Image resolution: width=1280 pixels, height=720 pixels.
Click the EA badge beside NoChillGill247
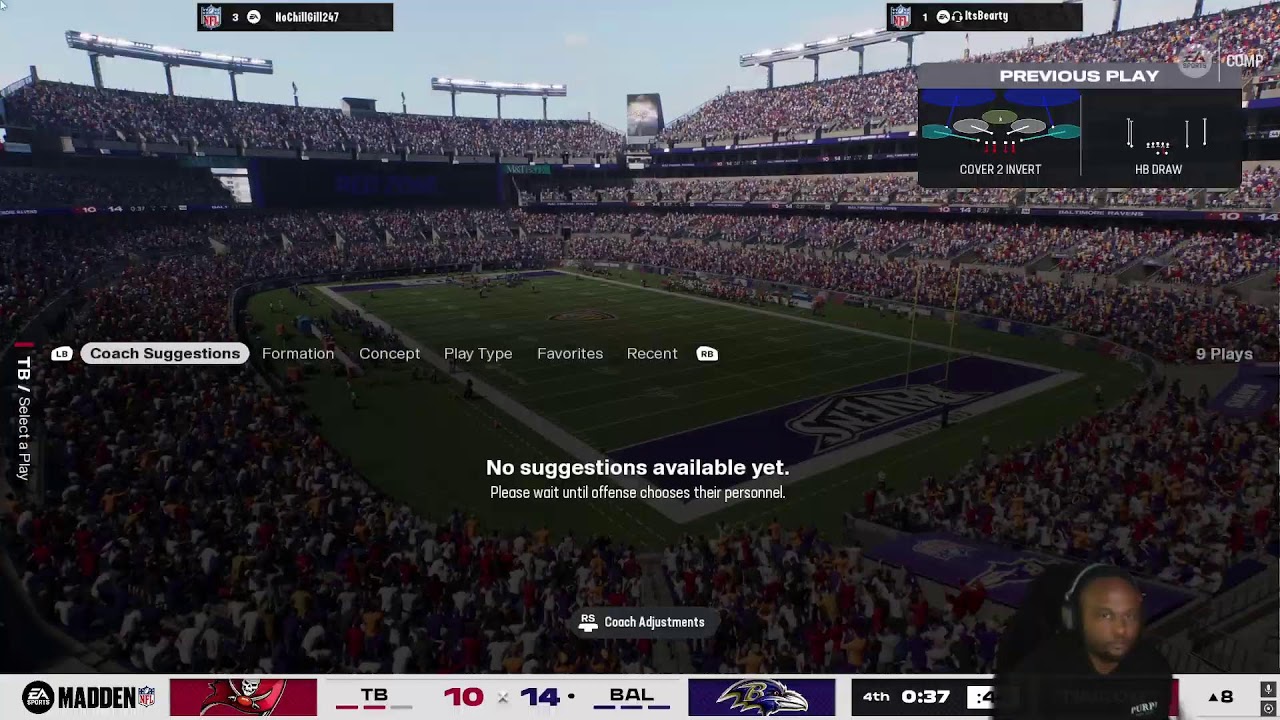(x=254, y=17)
